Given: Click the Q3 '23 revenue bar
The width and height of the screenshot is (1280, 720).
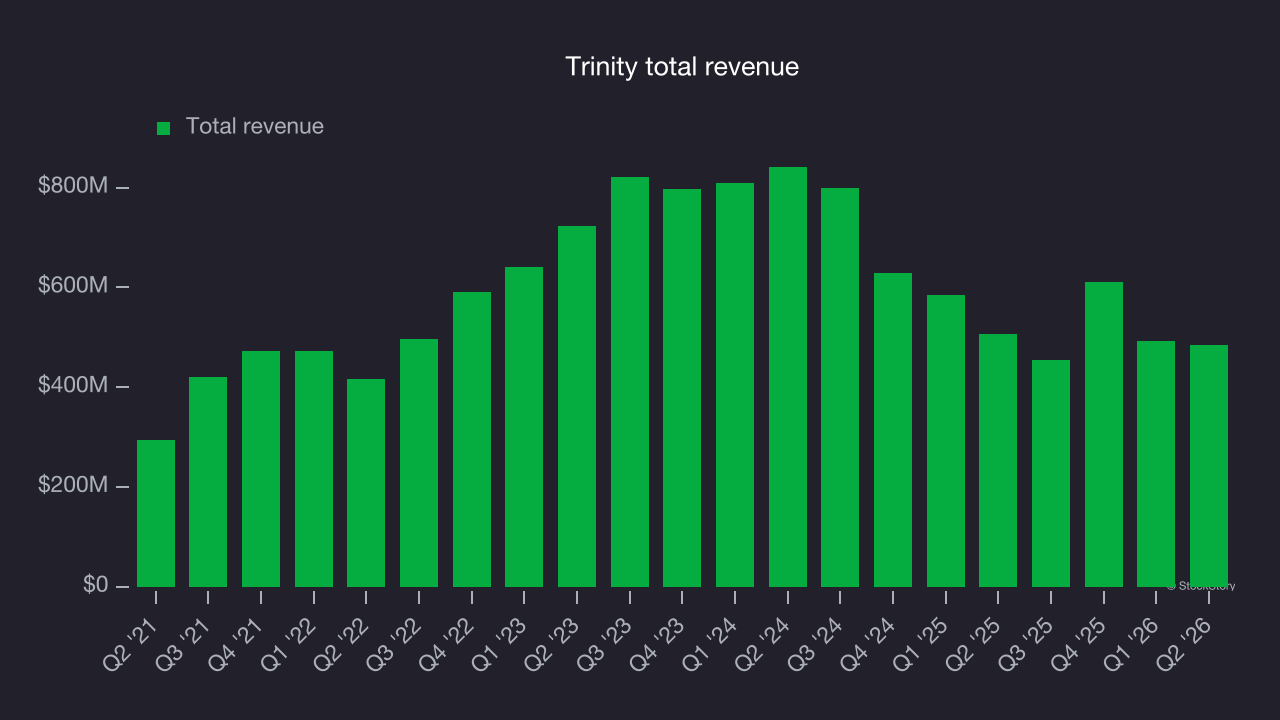Looking at the screenshot, I should [630, 382].
